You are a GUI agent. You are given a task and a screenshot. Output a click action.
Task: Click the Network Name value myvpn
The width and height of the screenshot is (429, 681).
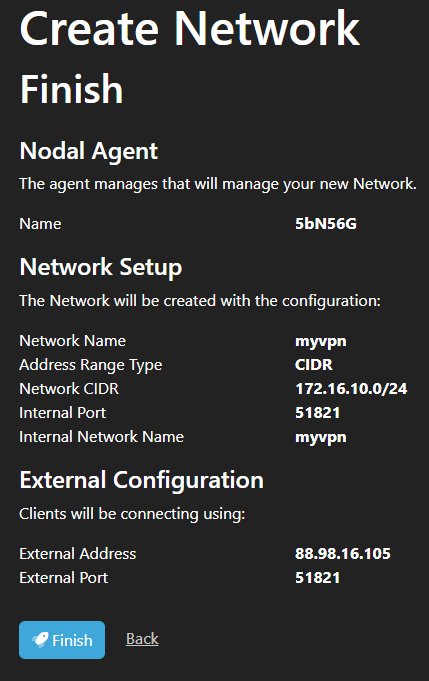click(x=320, y=341)
